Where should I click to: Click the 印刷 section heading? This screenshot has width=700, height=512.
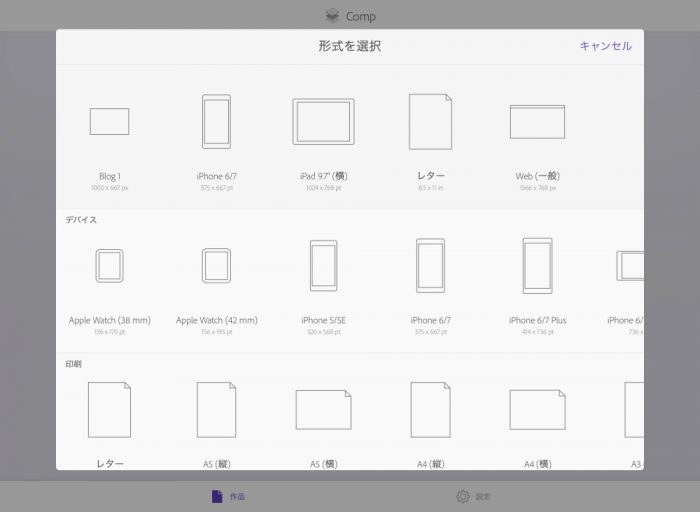[73, 364]
